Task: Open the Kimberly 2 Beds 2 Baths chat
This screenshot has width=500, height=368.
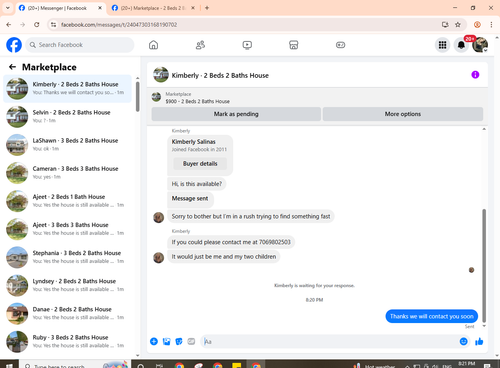Action: (x=67, y=88)
